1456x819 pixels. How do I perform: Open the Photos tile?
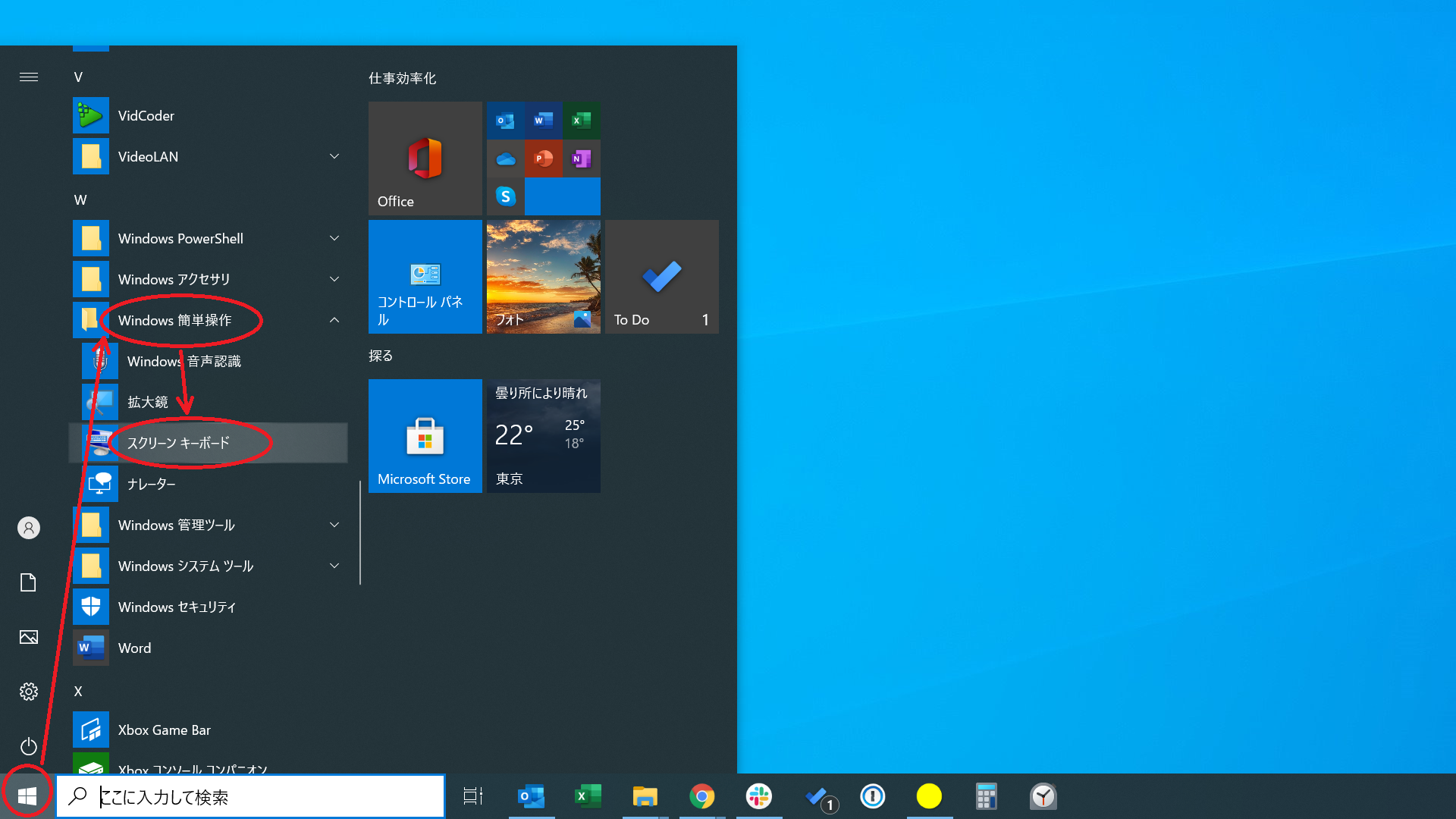[x=544, y=277]
